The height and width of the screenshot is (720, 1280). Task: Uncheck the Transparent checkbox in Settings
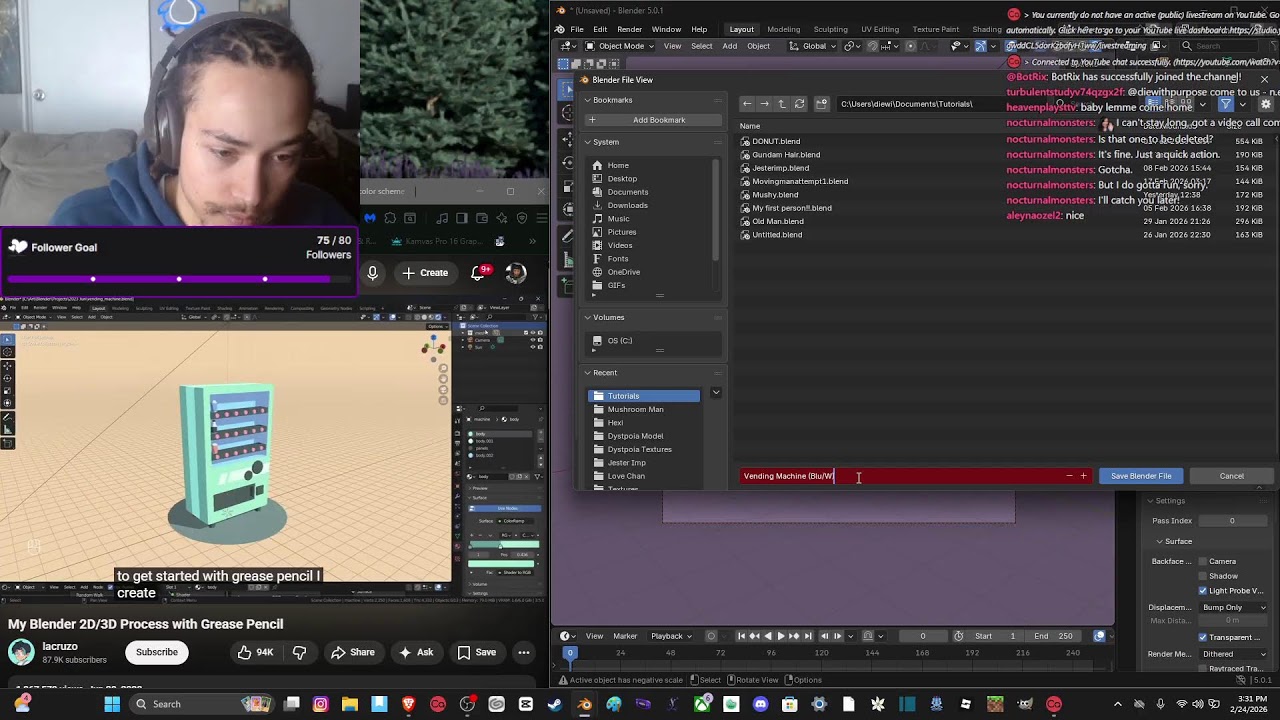coord(1203,637)
